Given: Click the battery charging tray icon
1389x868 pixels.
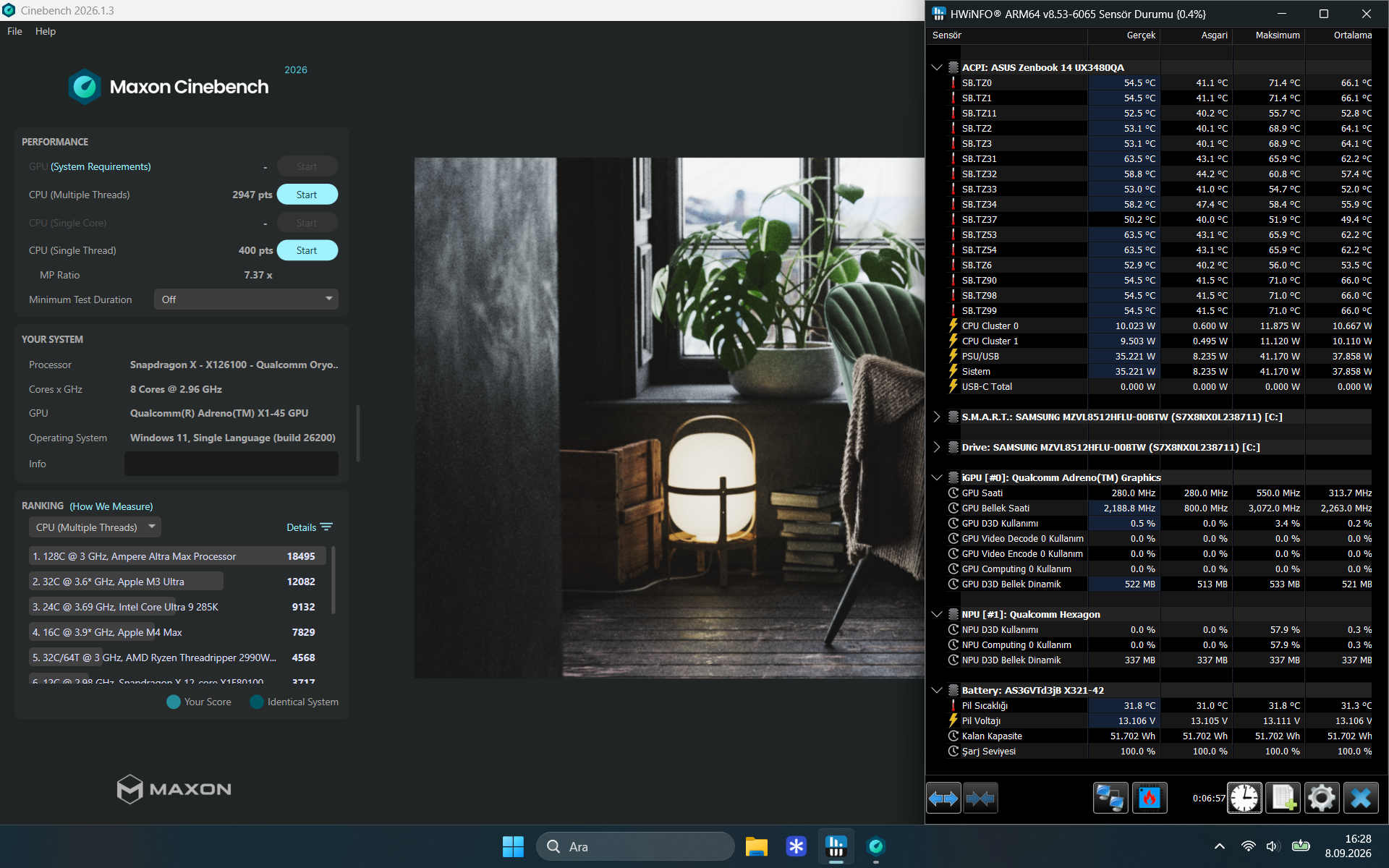Looking at the screenshot, I should pyautogui.click(x=1301, y=846).
